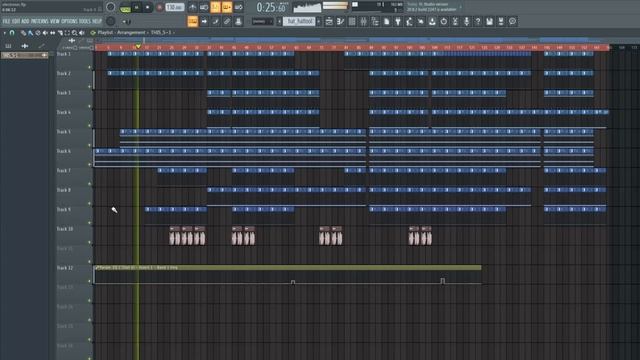Open the PATTERNS menu
The height and width of the screenshot is (360, 640).
coord(40,21)
